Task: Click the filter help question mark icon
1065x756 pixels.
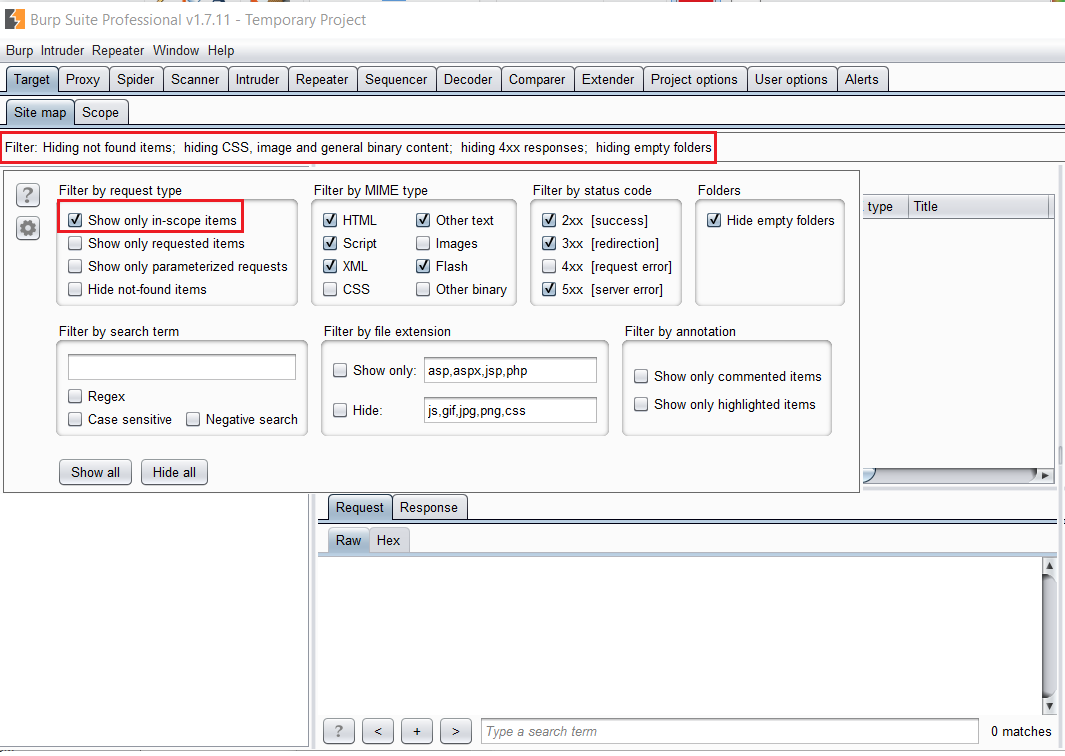Action: pos(28,195)
